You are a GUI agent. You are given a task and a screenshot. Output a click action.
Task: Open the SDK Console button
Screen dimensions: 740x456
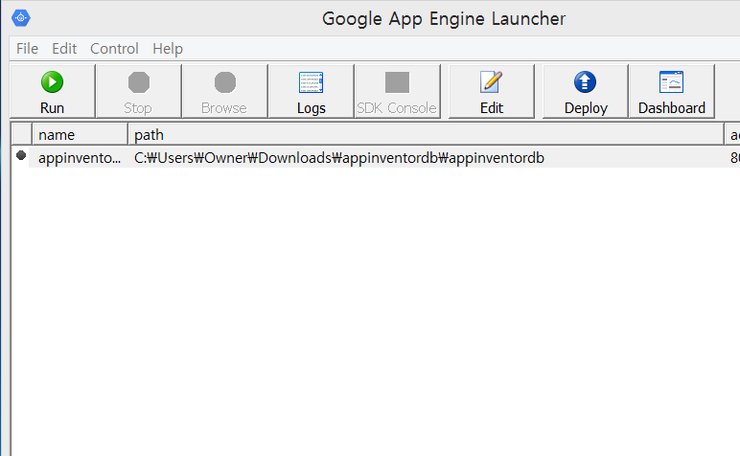397,92
